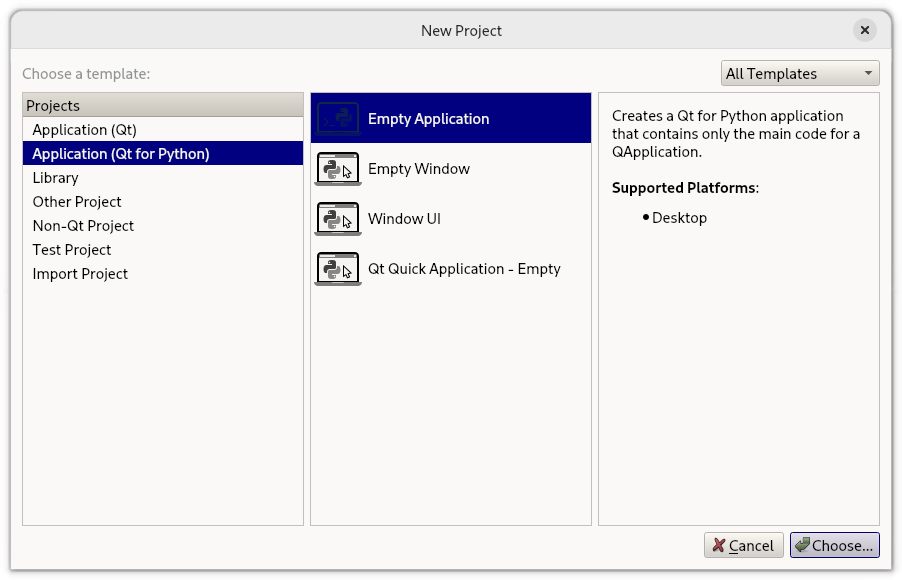Click the Supported Platforms heading text

[x=685, y=188]
